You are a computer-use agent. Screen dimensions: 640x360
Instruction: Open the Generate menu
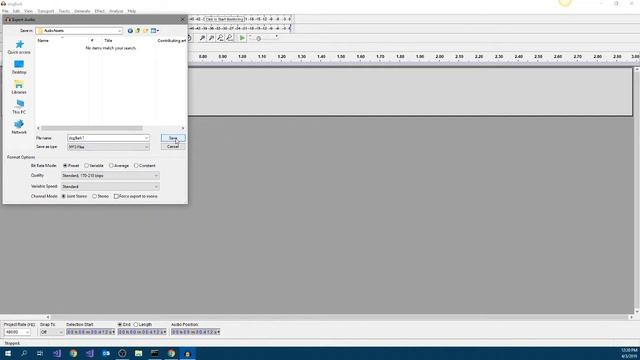click(x=82, y=11)
